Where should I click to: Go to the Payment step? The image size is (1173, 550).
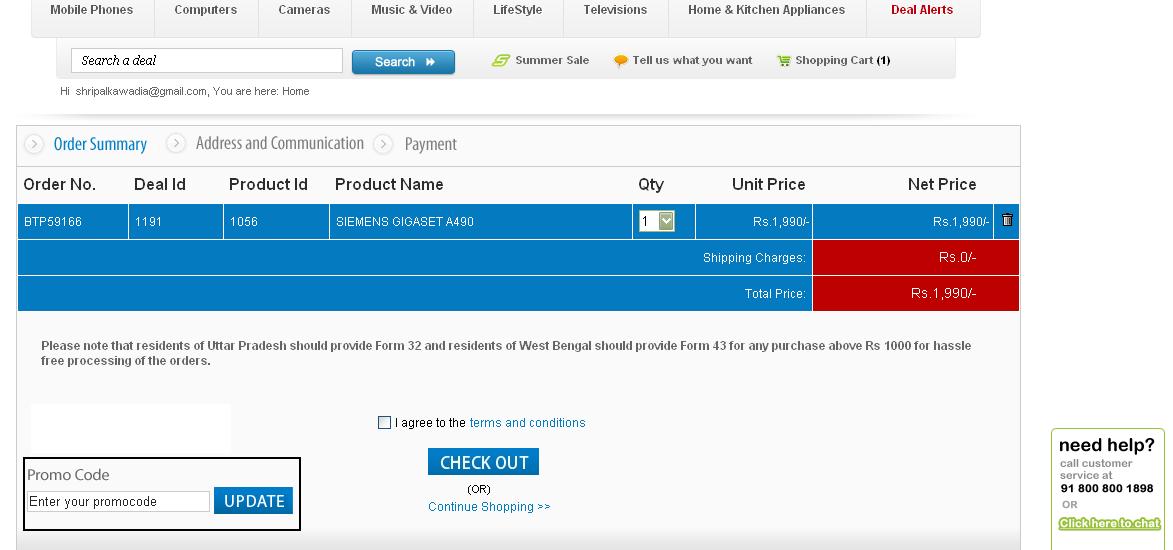(x=430, y=144)
